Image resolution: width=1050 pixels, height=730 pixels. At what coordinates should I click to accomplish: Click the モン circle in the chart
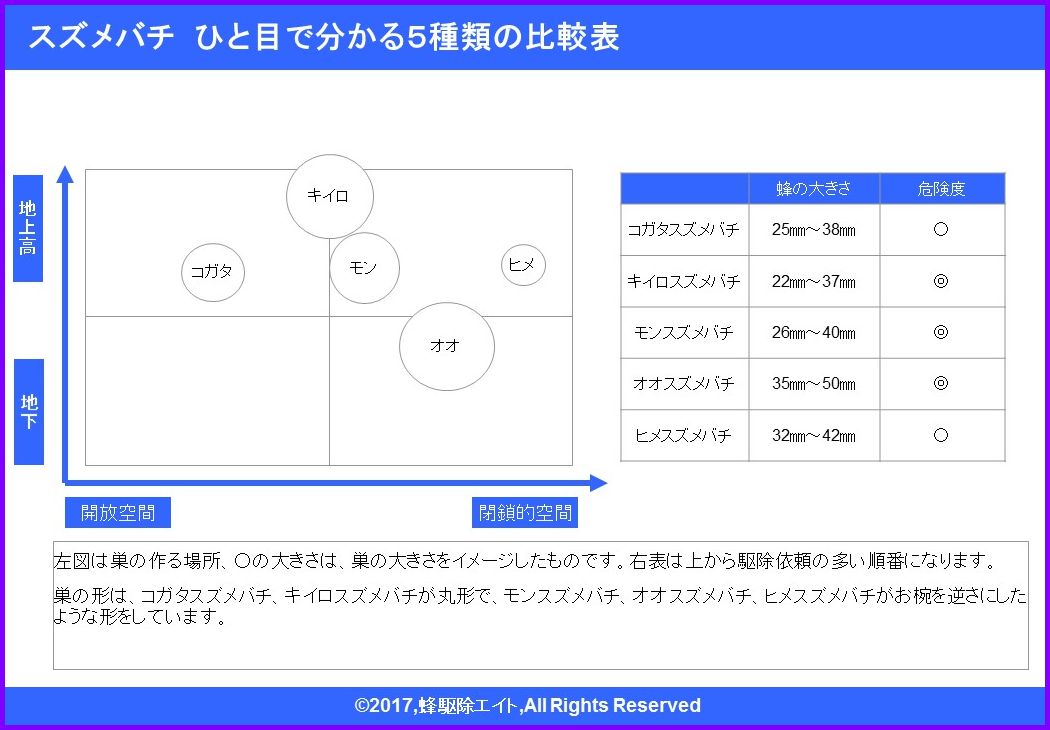point(364,268)
